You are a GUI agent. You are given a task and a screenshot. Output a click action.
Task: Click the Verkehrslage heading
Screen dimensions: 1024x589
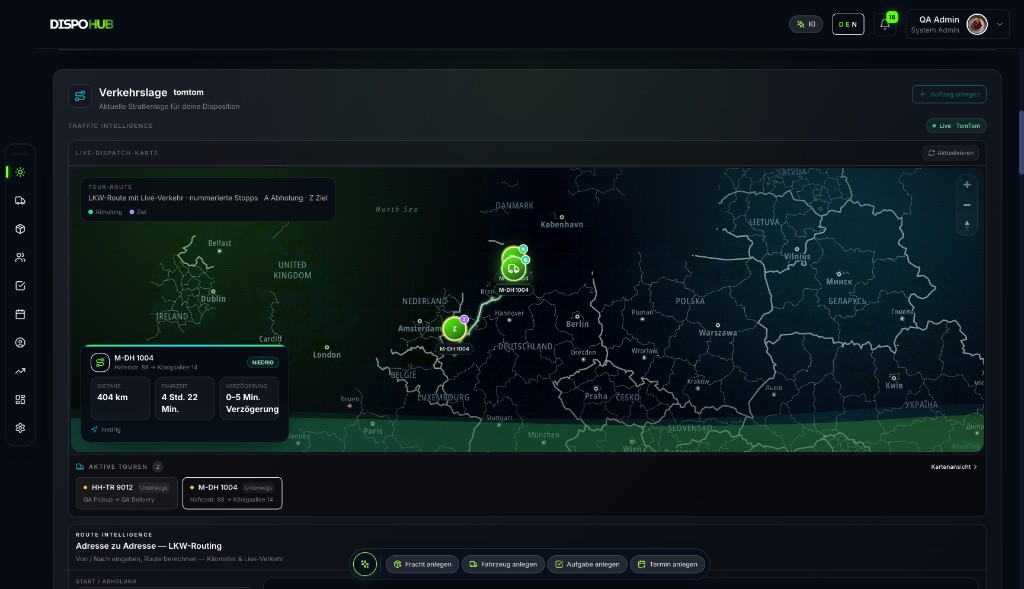[133, 93]
